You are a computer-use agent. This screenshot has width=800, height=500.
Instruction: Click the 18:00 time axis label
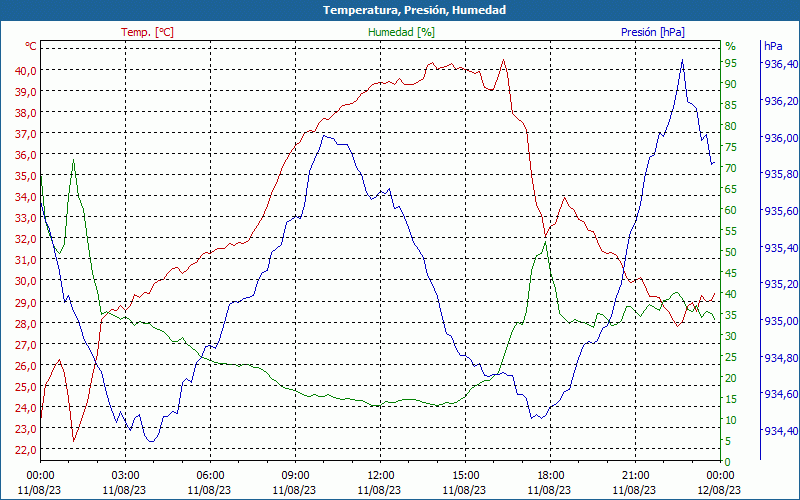click(550, 476)
